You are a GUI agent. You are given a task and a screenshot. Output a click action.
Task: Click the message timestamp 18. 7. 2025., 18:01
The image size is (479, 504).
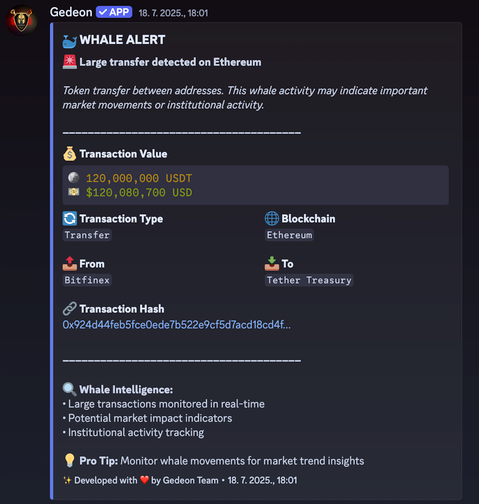tap(173, 13)
